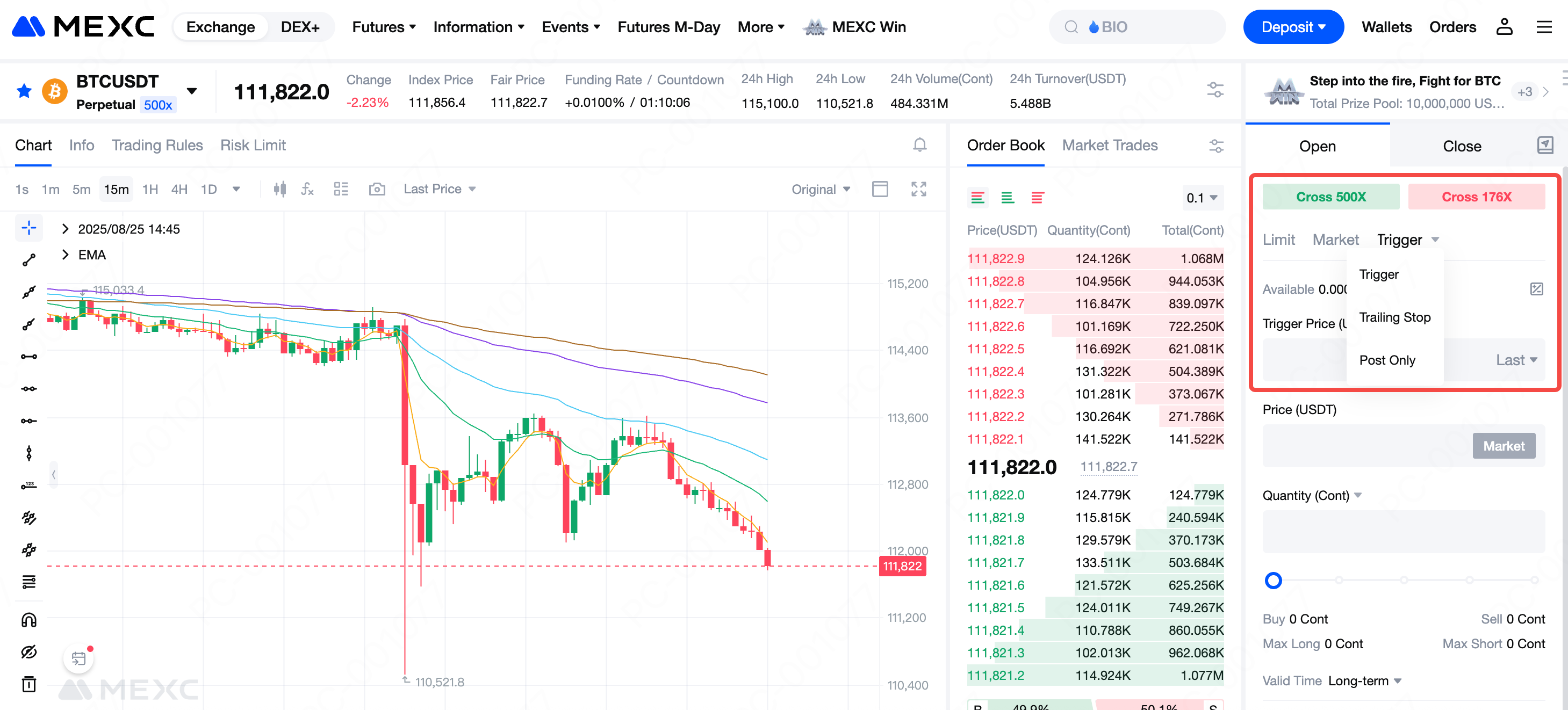
Task: Switch to Market Trades tab
Action: tap(1109, 146)
